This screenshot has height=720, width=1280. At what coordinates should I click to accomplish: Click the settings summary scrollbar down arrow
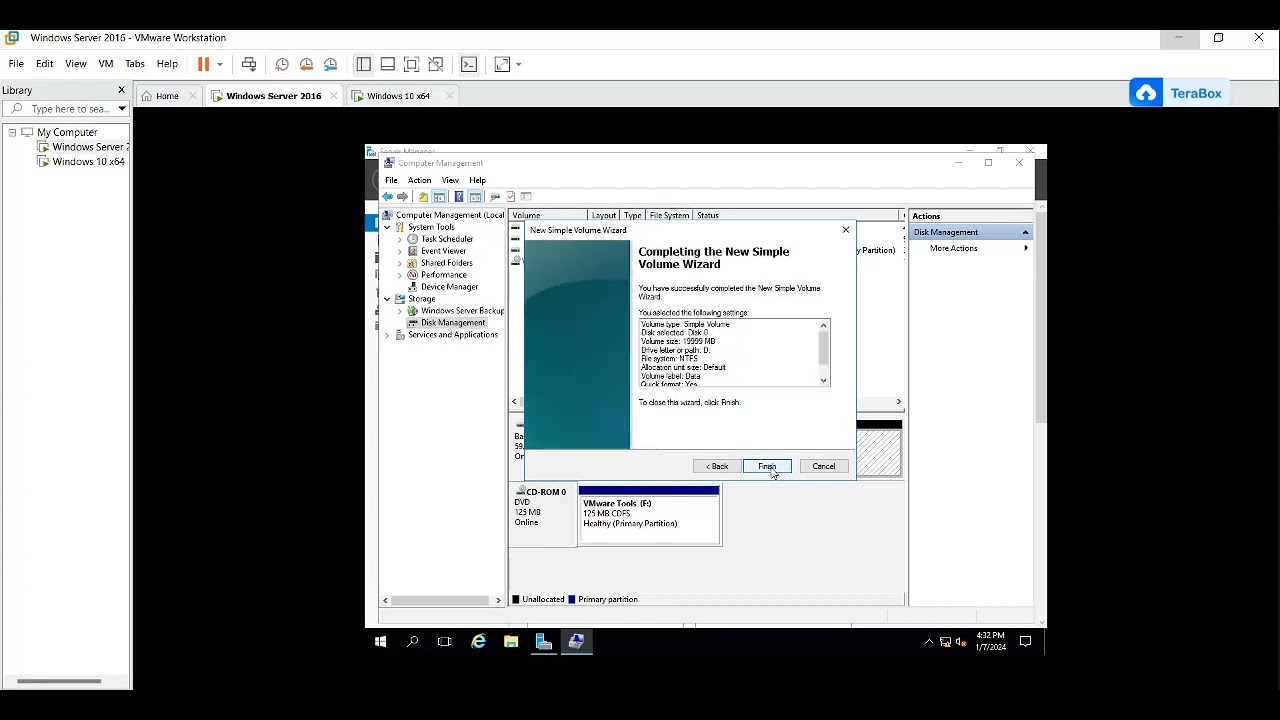click(824, 380)
